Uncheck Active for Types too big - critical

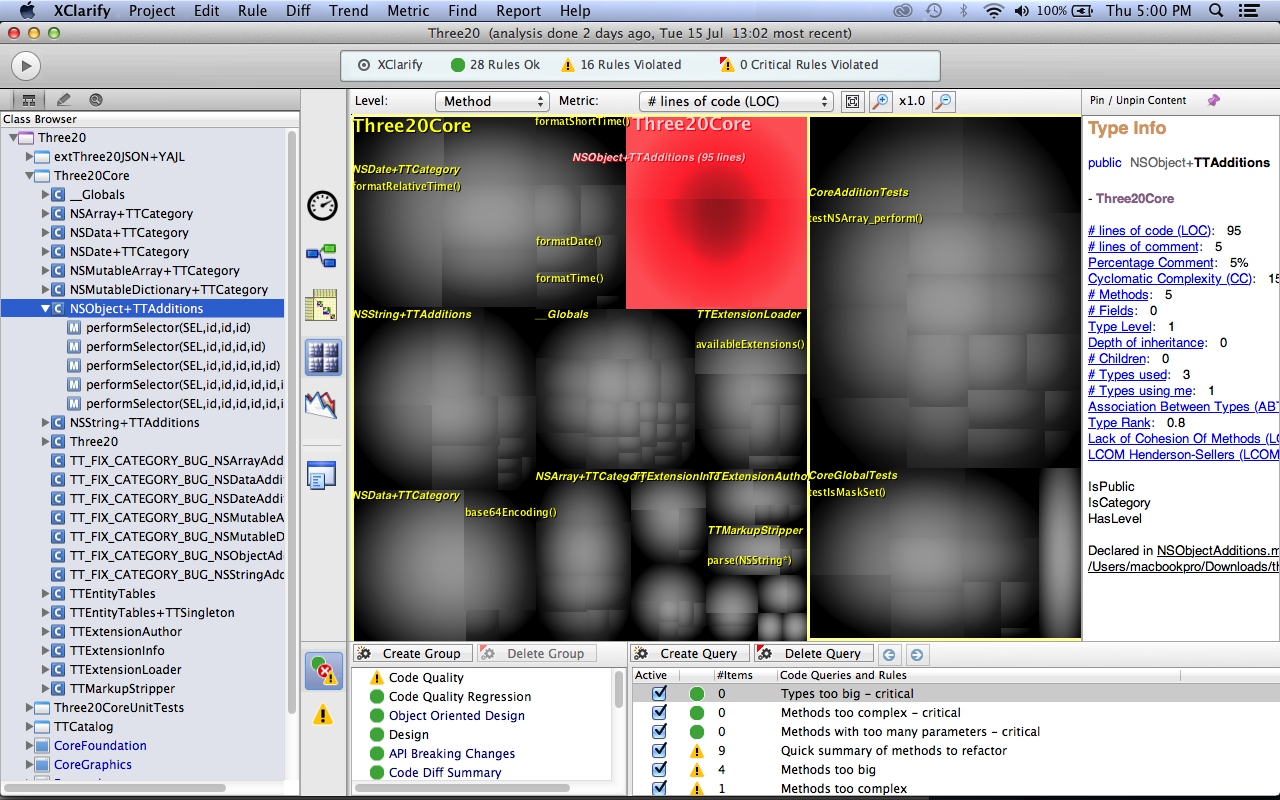point(659,694)
